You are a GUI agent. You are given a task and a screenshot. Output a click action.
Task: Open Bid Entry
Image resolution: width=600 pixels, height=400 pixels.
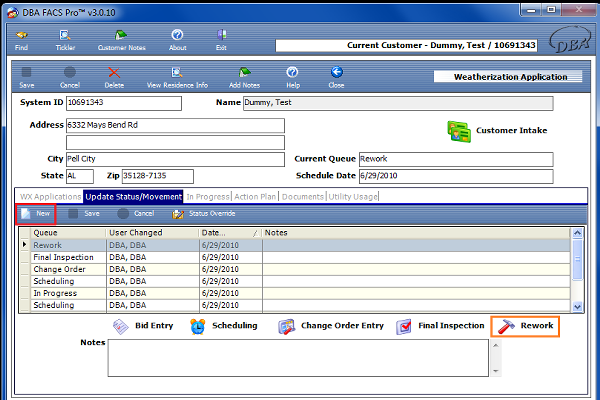tap(143, 326)
